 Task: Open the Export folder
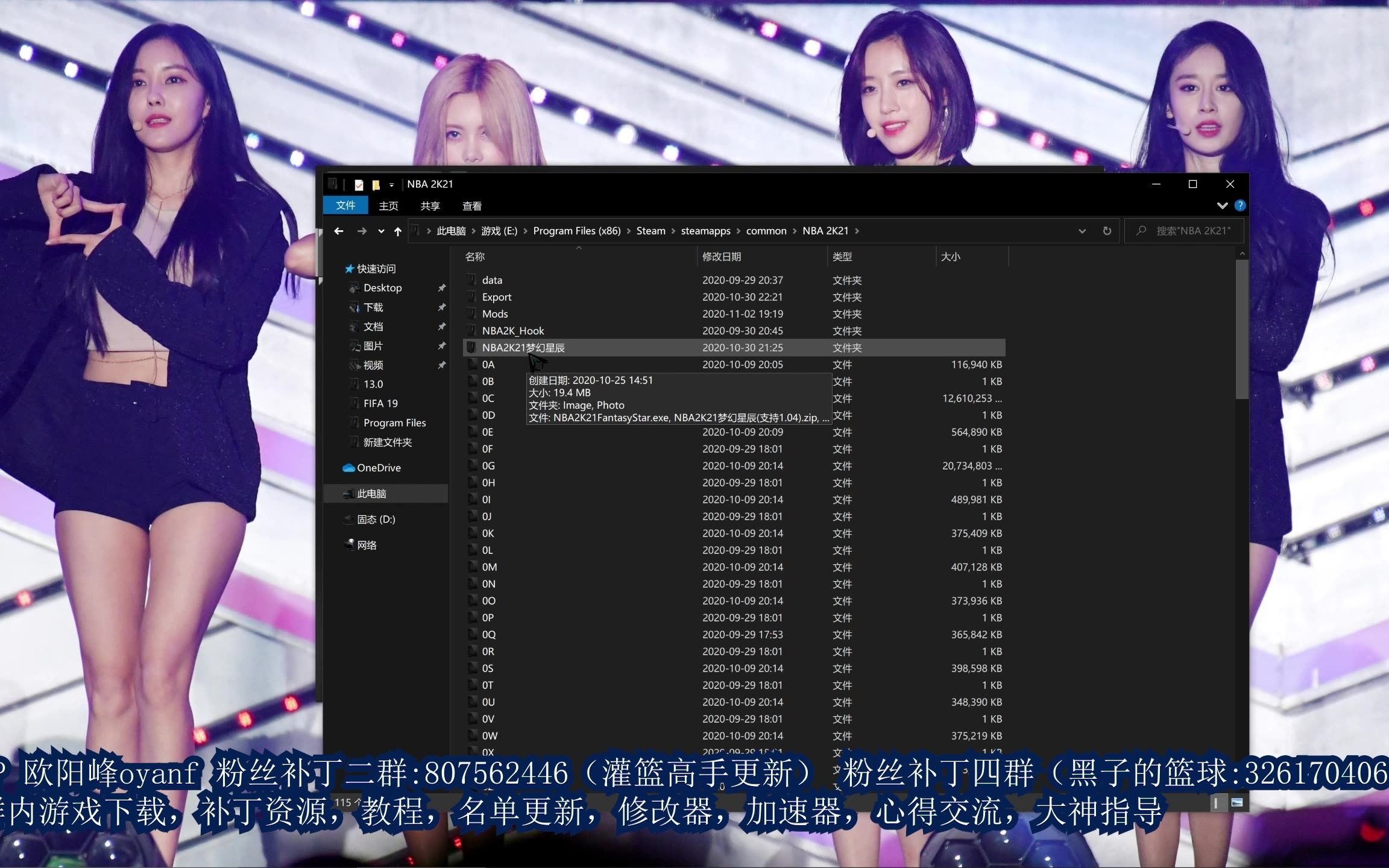coord(496,297)
